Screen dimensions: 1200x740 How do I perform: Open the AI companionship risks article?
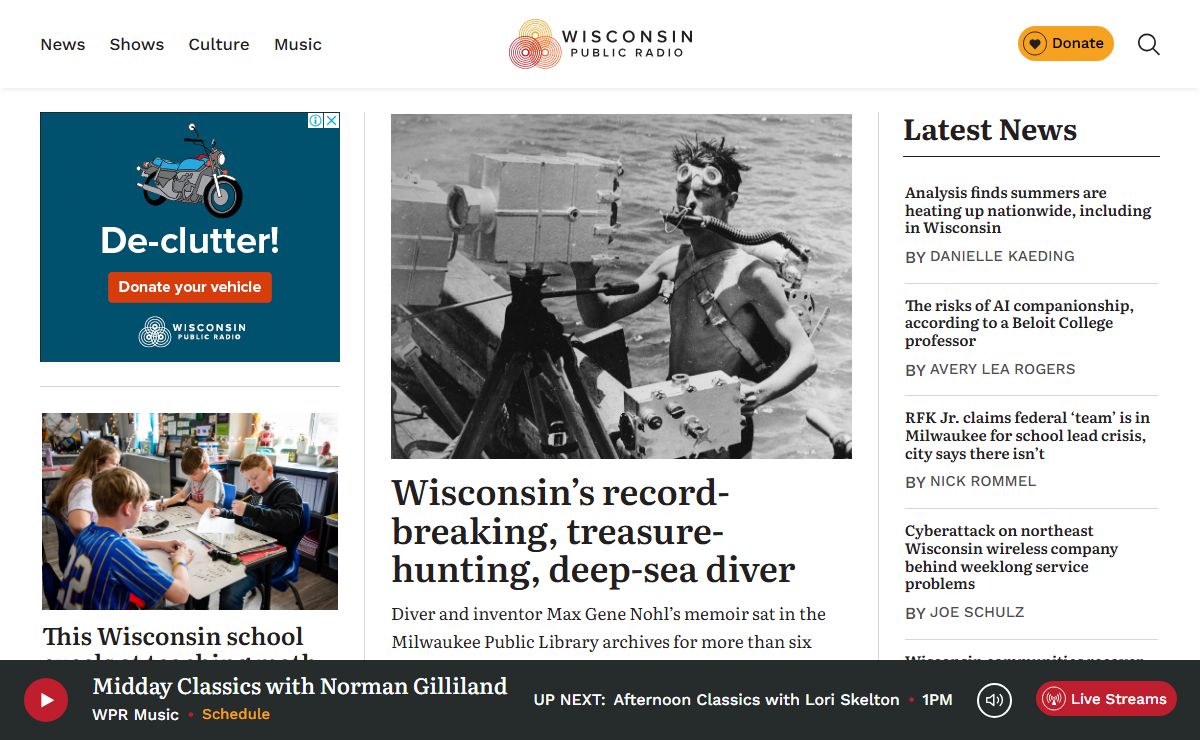click(x=1019, y=323)
